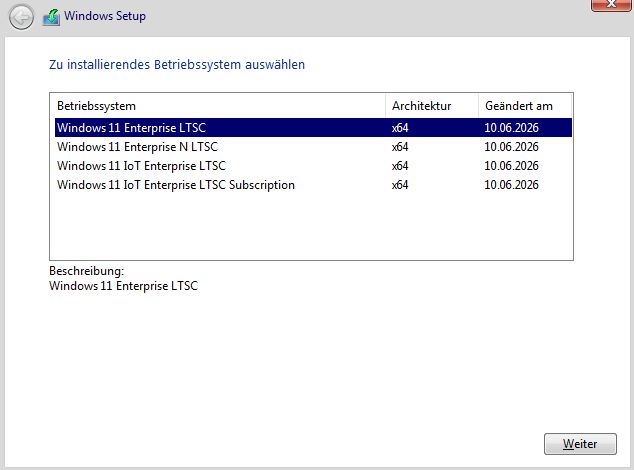Sort by Betriebssystem column header
634x470 pixels.
(218, 106)
